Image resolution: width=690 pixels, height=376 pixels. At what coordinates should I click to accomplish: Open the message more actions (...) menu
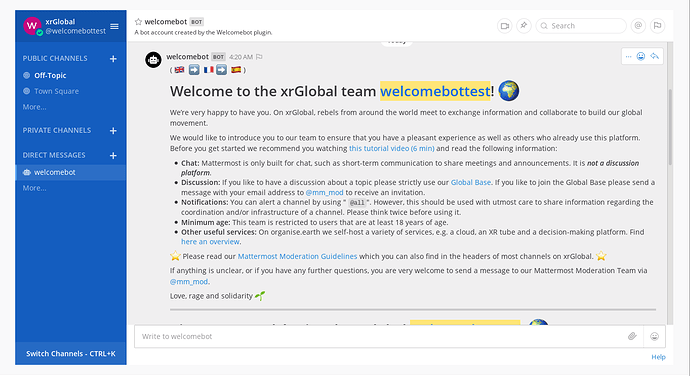point(628,56)
